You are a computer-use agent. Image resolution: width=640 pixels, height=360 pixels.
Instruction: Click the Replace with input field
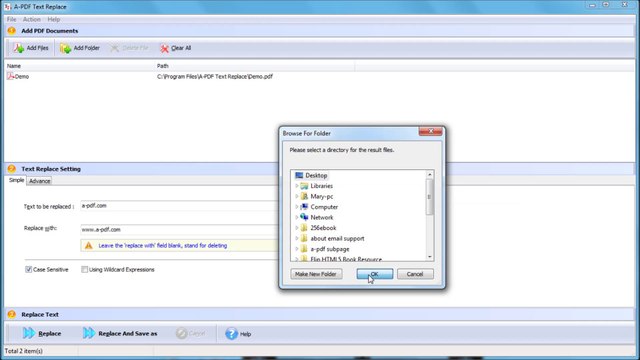(x=178, y=229)
